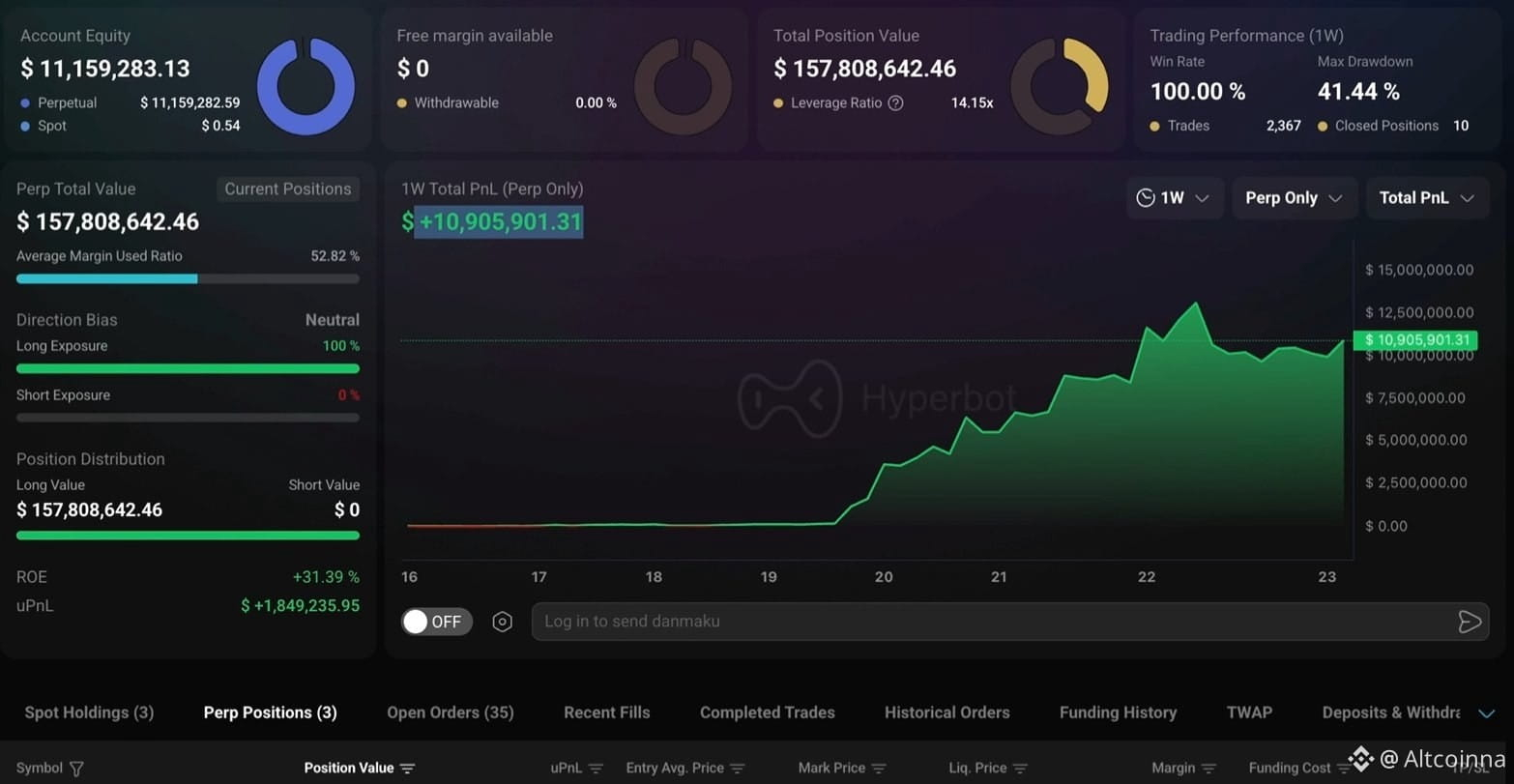The width and height of the screenshot is (1514, 784).
Task: Click the Position Distribution green bar
Action: (x=188, y=535)
